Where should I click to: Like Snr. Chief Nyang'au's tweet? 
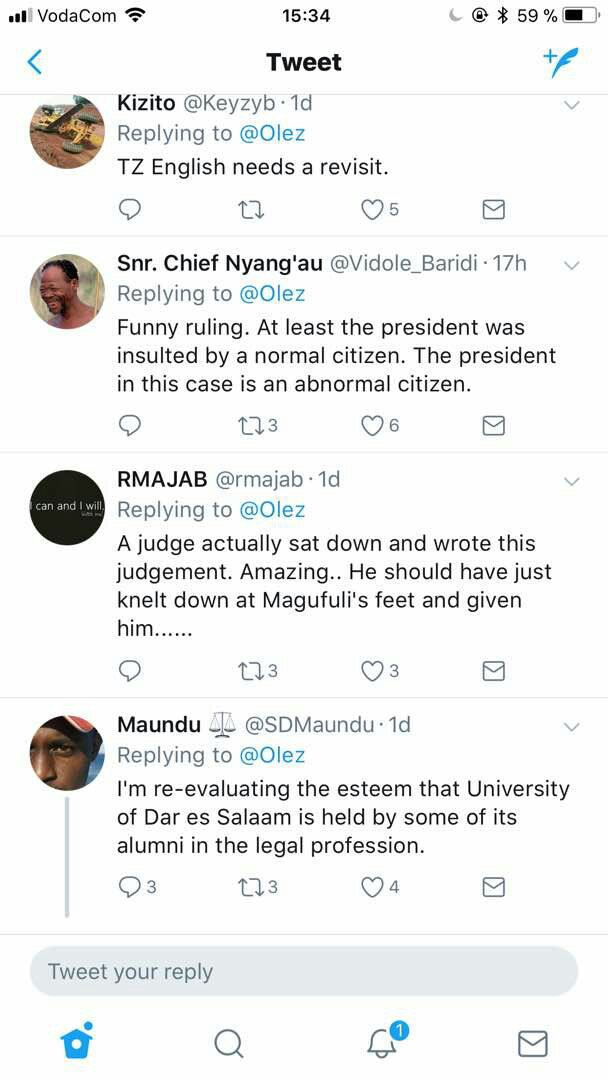point(372,426)
